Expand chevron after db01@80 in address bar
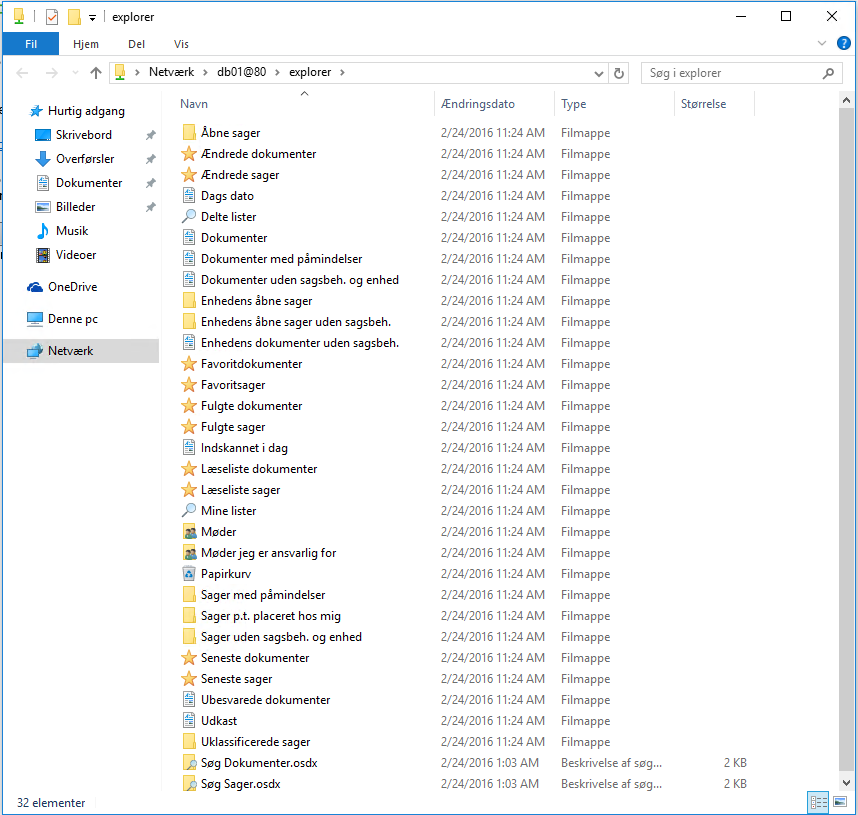 point(277,72)
